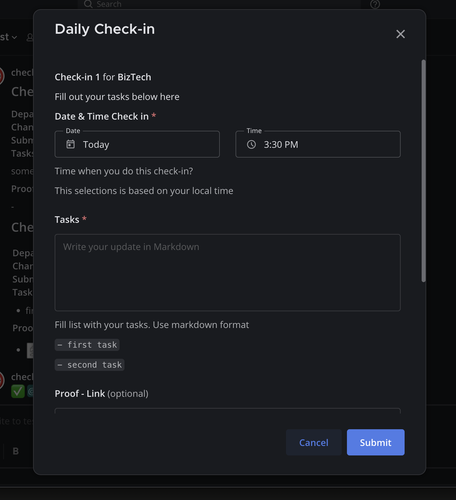This screenshot has height=500, width=456.
Task: Open the Date picker showing Today
Action: 137,144
